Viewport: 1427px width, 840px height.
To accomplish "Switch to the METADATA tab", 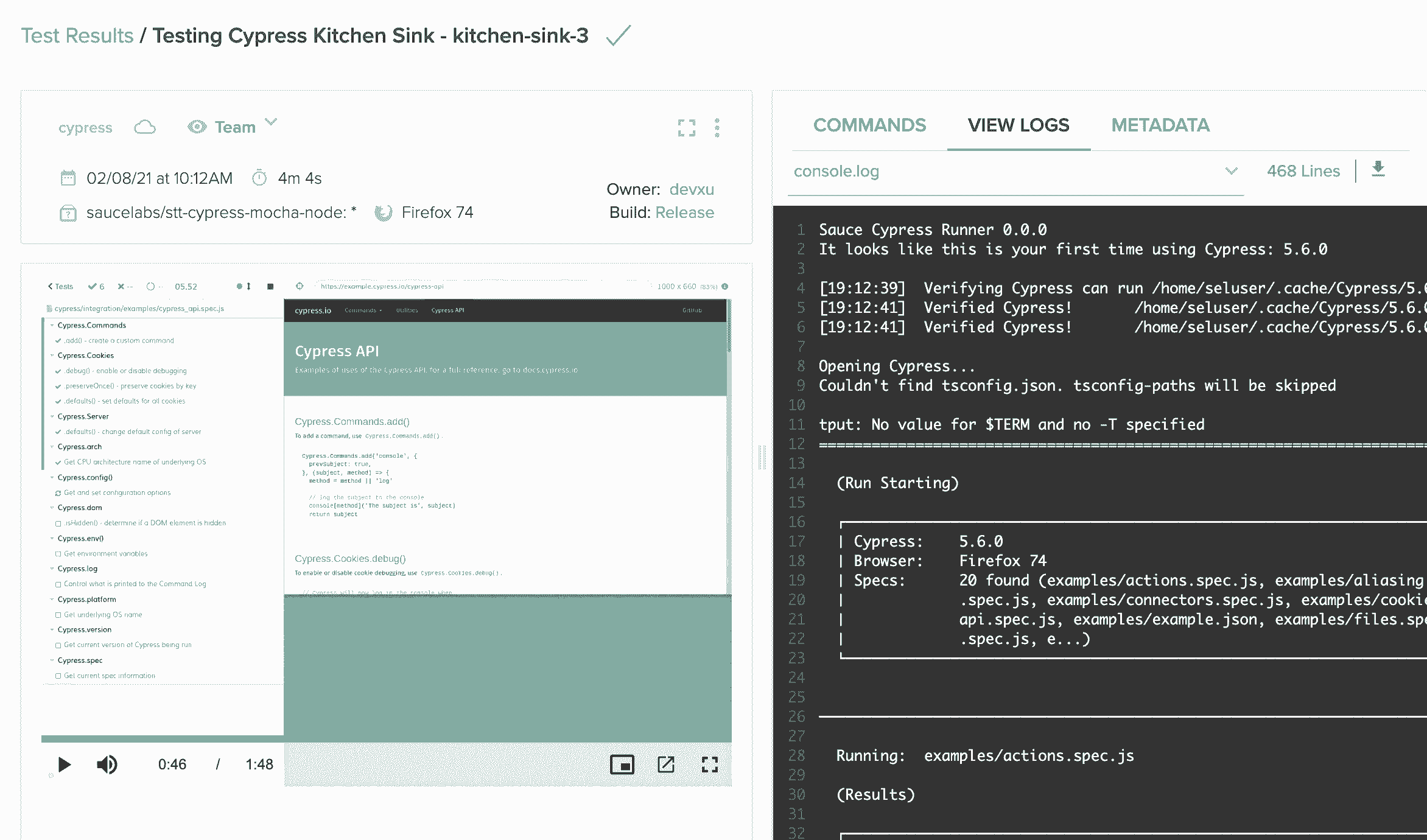I will [1160, 125].
